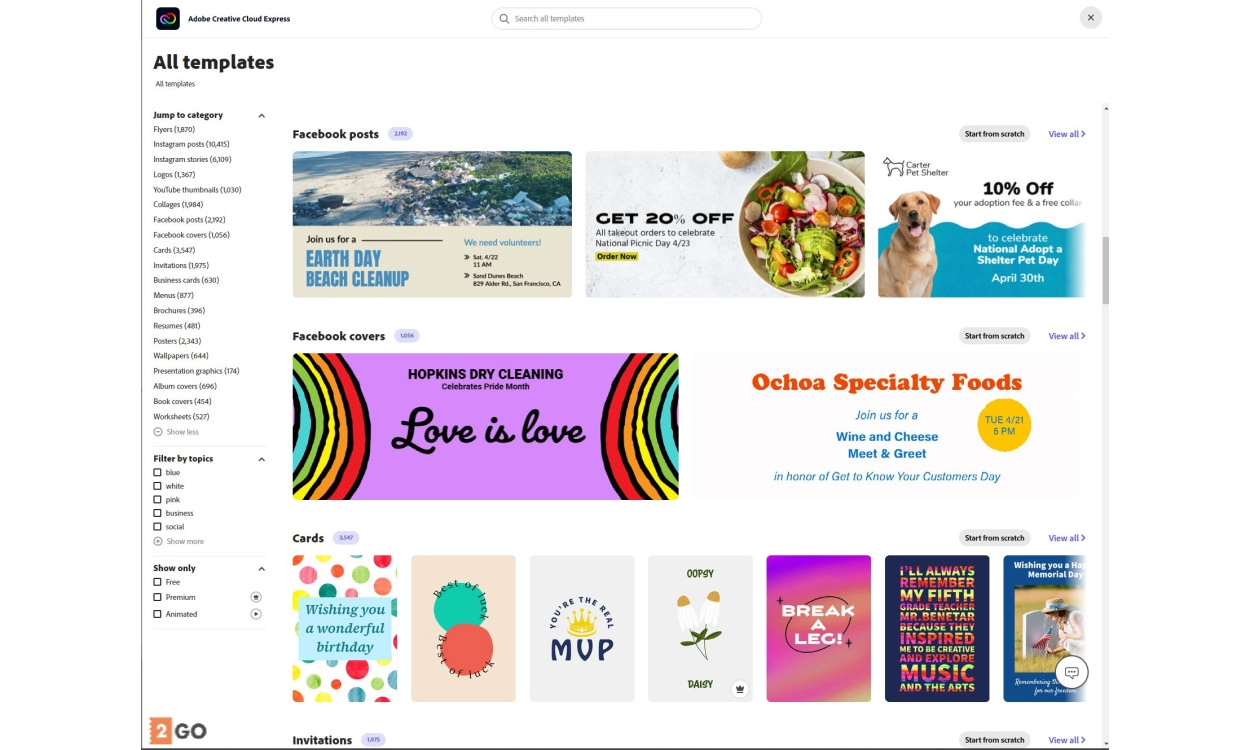Click the search magnifier icon
This screenshot has width=1250, height=750.
pyautogui.click(x=503, y=18)
